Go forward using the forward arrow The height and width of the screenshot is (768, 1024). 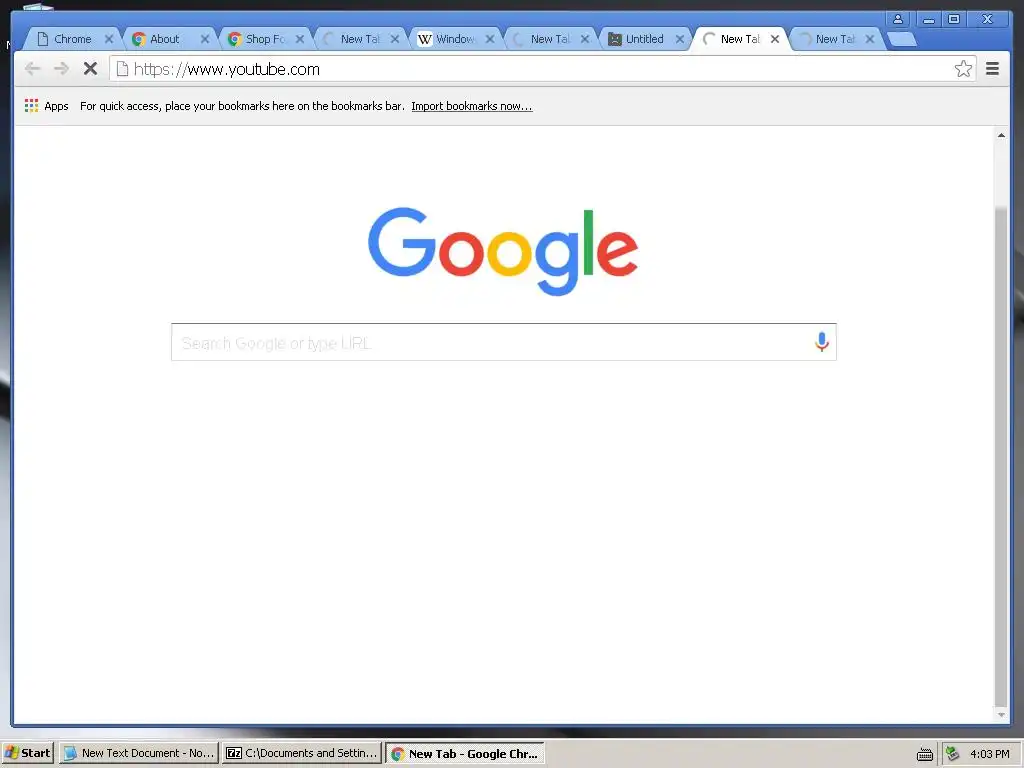61,69
